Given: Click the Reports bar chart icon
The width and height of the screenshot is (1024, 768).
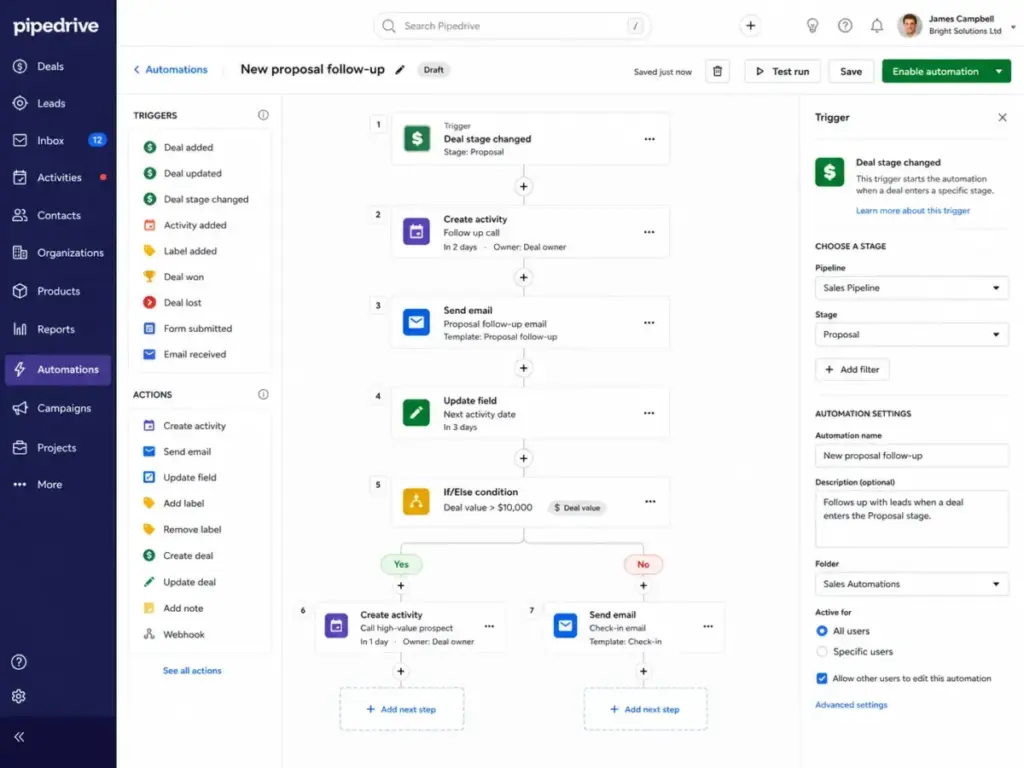Looking at the screenshot, I should pyautogui.click(x=20, y=329).
